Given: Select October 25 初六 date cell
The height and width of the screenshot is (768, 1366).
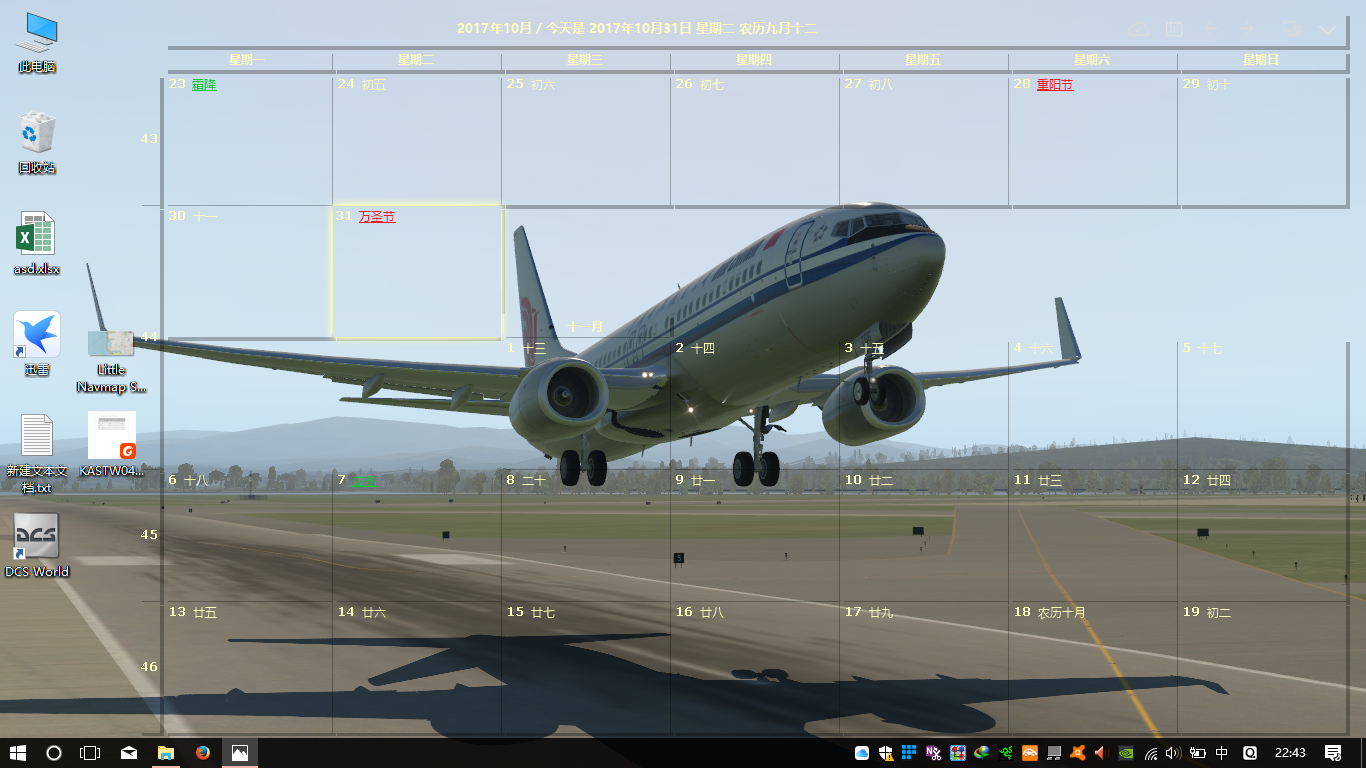Looking at the screenshot, I should pyautogui.click(x=586, y=140).
